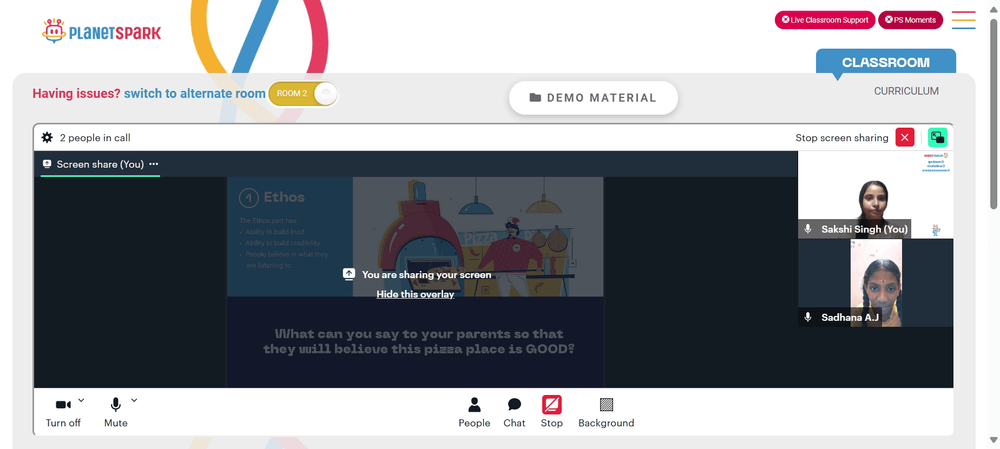Click 'Having issues?' text
The width and height of the screenshot is (1000, 449).
[x=77, y=94]
